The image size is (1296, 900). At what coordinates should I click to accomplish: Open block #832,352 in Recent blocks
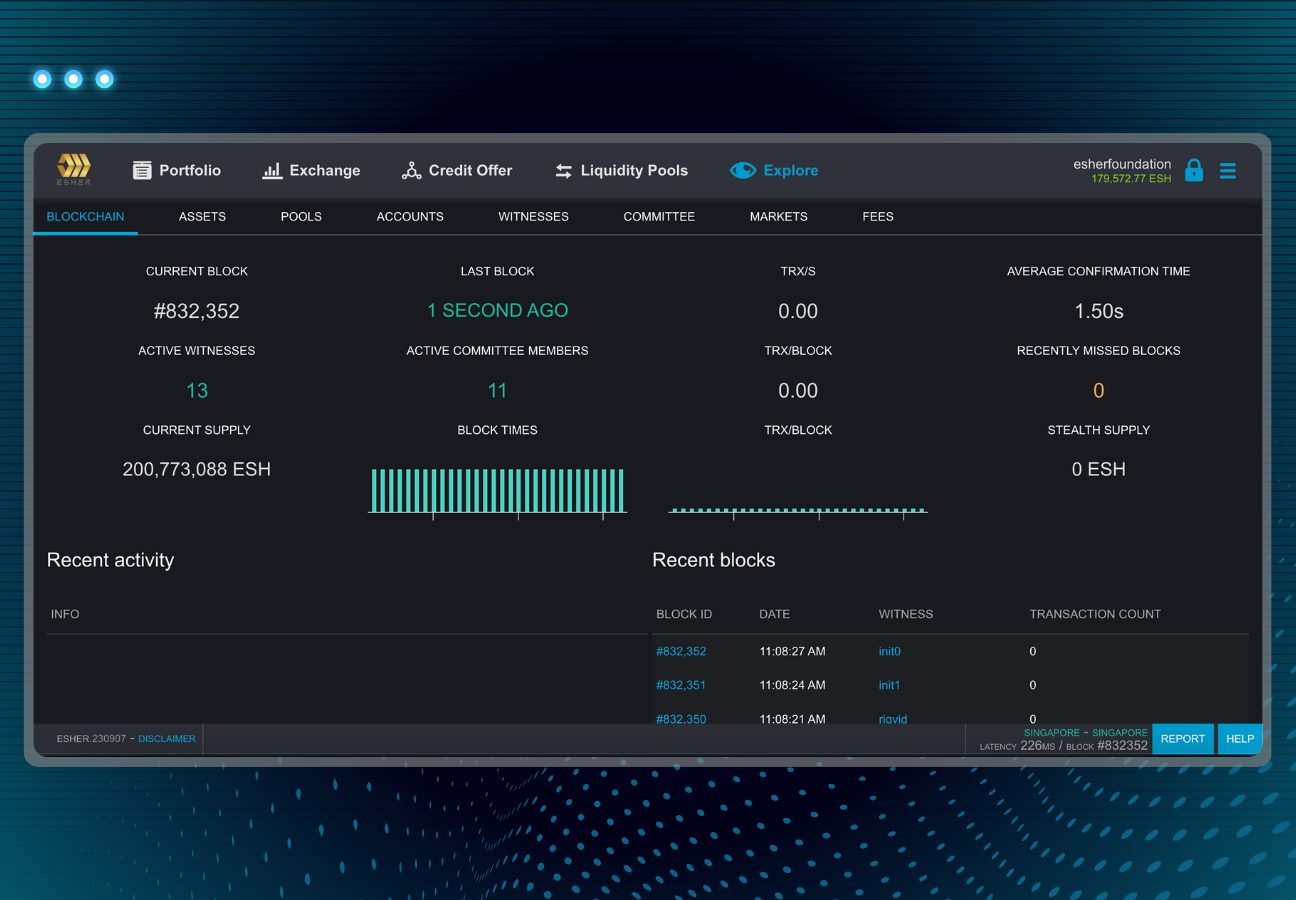pyautogui.click(x=681, y=651)
